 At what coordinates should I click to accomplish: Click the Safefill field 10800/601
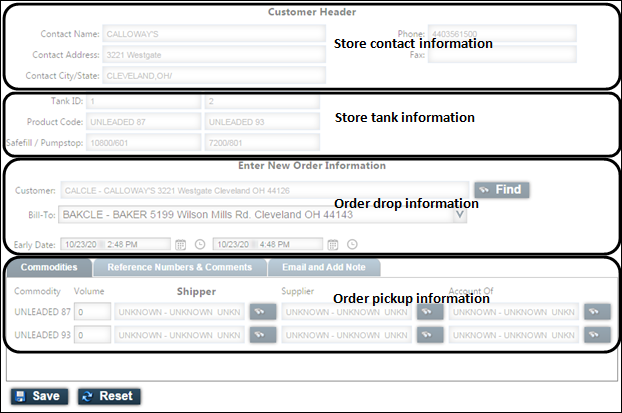144,143
